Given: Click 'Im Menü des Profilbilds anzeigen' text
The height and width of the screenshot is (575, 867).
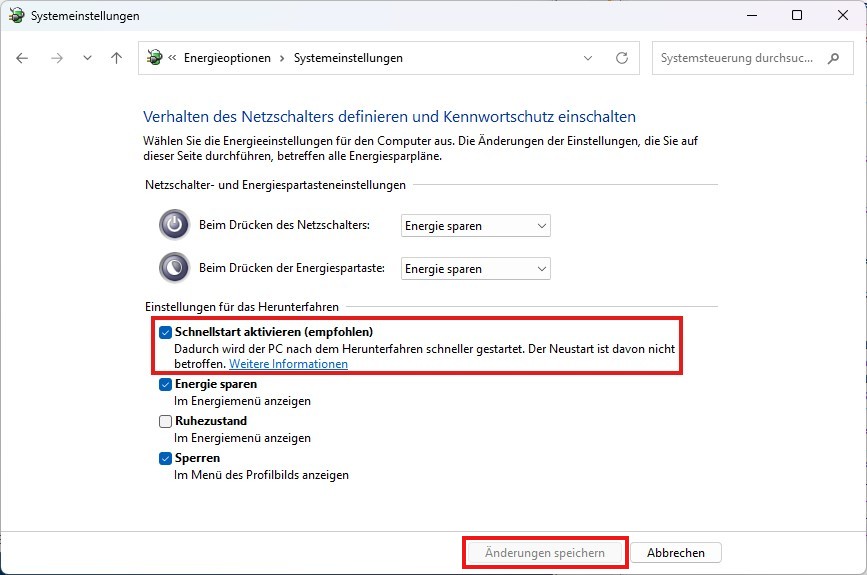Looking at the screenshot, I should point(261,475).
